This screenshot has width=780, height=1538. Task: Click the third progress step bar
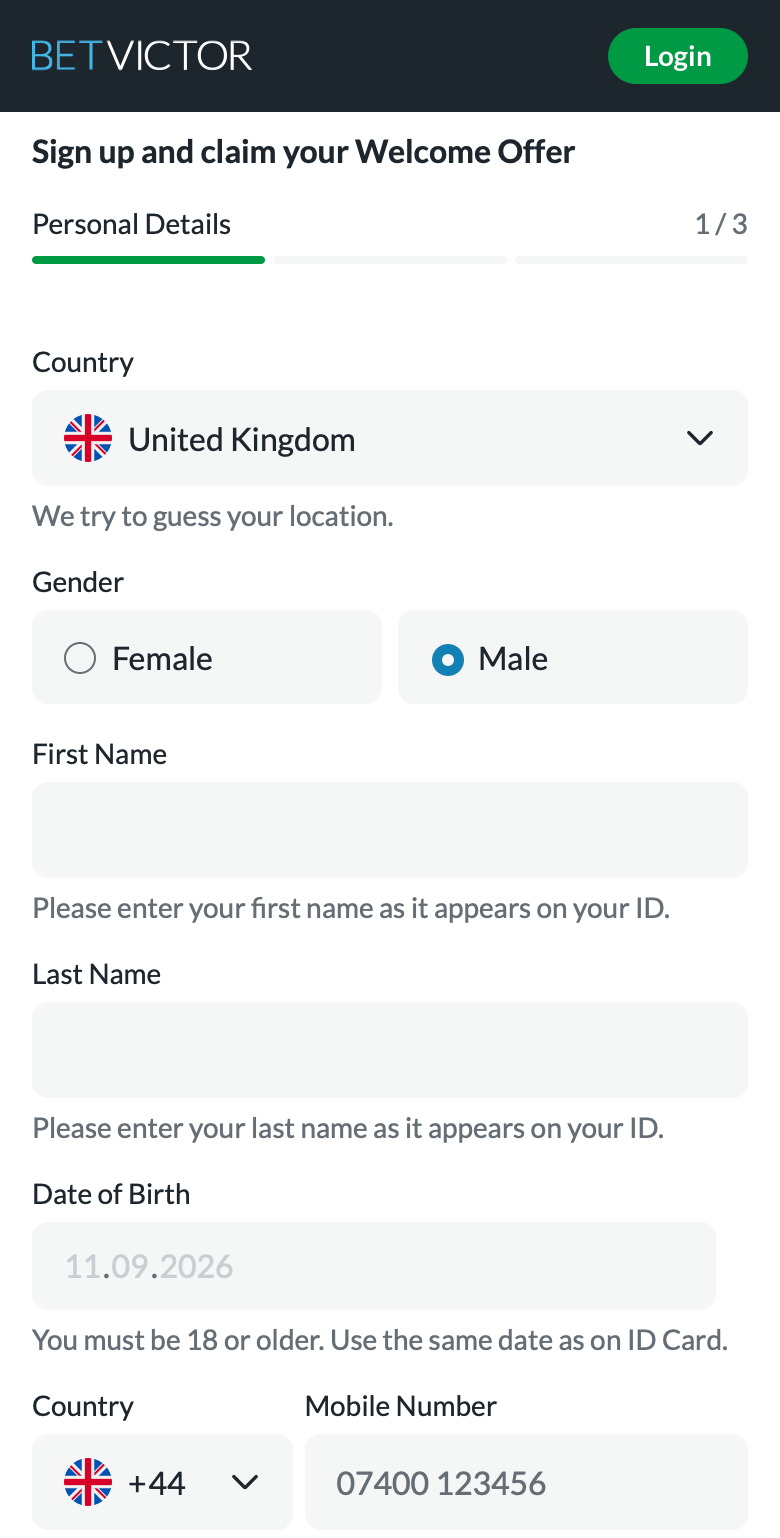(x=632, y=260)
